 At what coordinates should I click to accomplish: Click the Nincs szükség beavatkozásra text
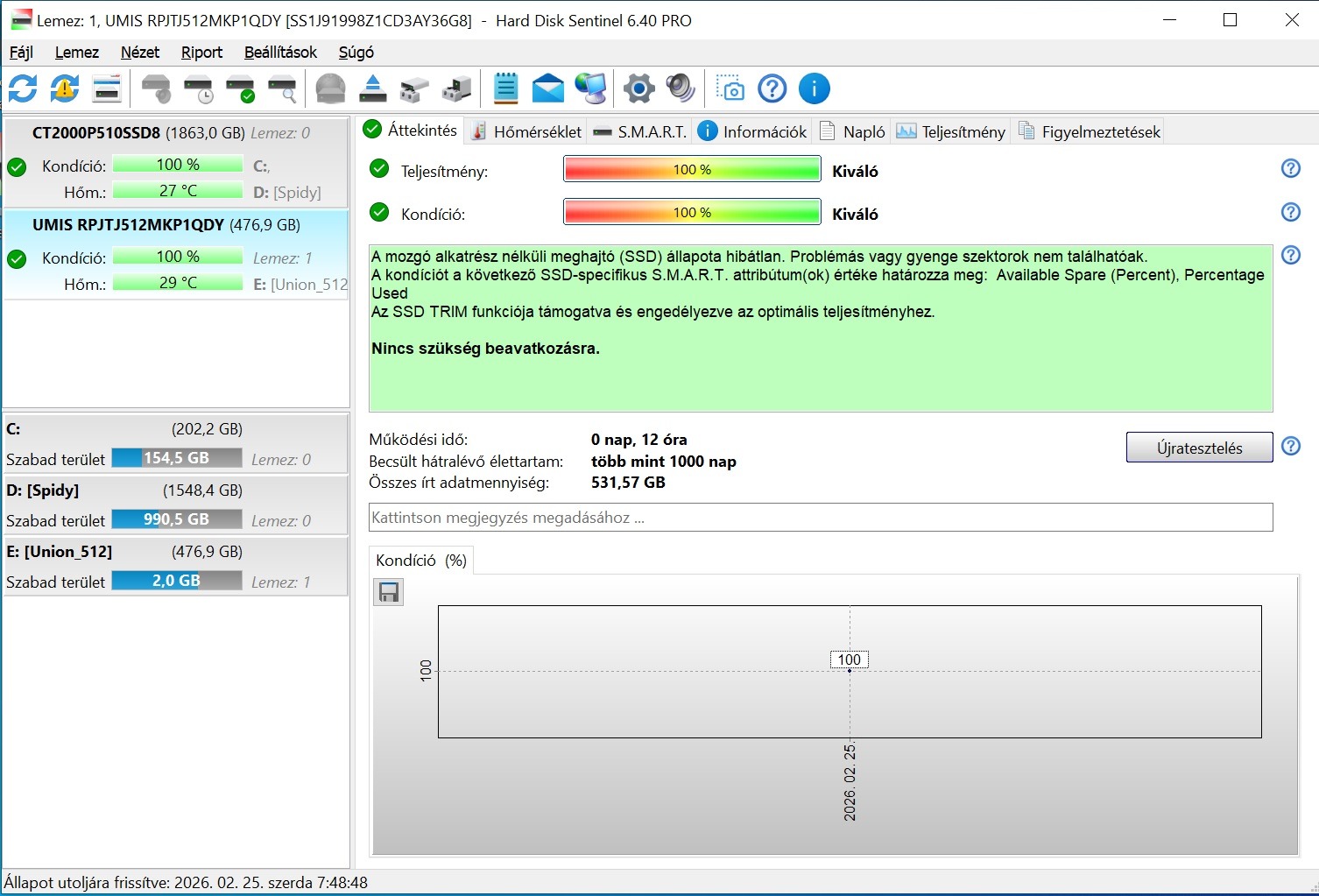(485, 349)
